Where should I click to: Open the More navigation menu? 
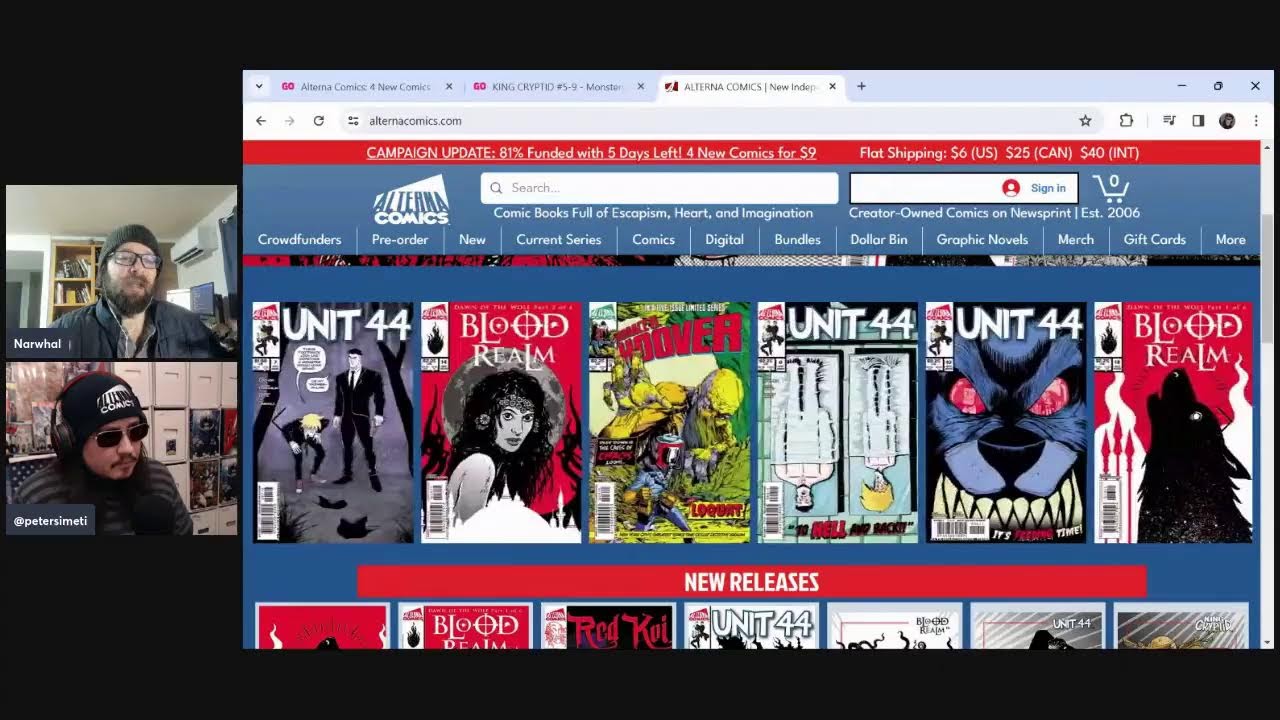click(x=1230, y=240)
